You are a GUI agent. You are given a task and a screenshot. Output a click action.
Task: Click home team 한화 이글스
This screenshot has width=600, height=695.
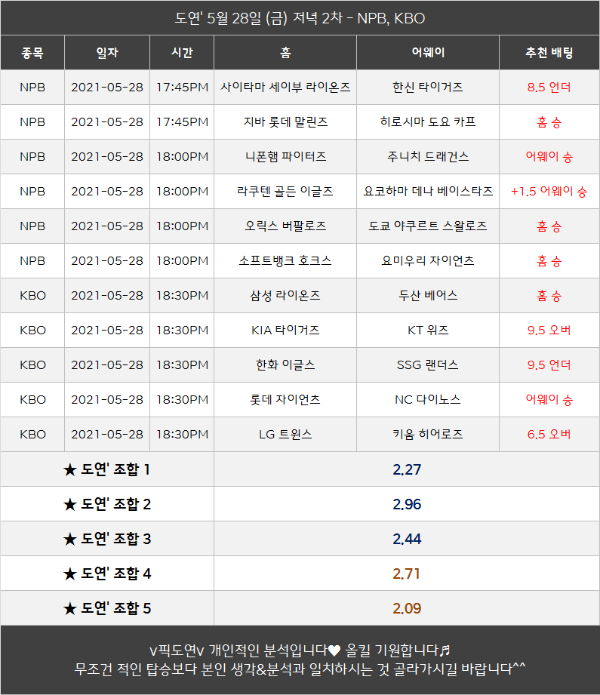pos(285,365)
